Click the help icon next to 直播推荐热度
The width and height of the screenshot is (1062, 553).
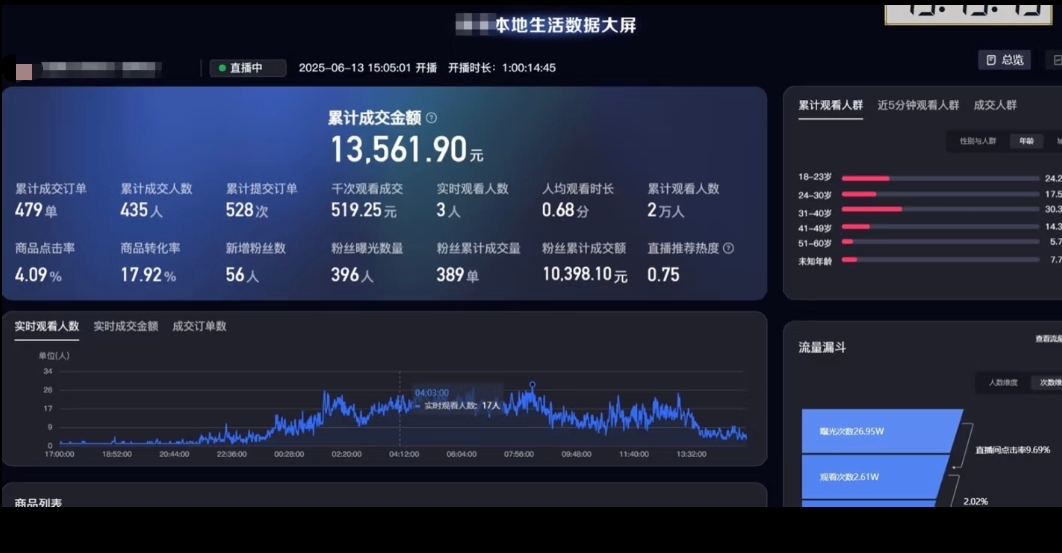(728, 249)
